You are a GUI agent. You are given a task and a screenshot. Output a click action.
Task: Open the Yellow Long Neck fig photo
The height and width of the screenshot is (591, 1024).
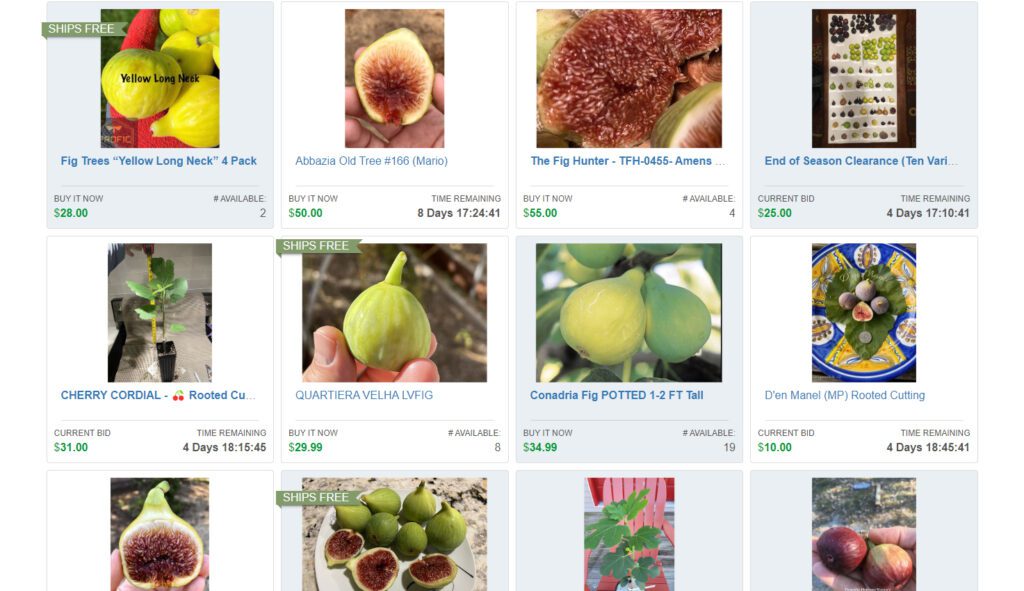[x=160, y=78]
